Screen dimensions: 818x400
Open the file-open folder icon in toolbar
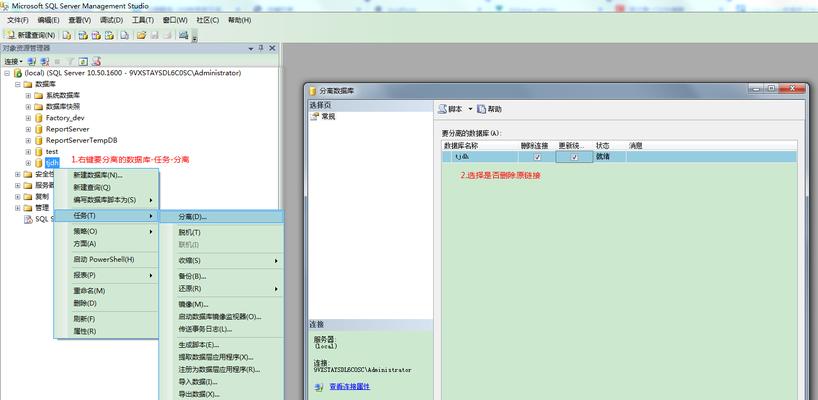pos(141,35)
